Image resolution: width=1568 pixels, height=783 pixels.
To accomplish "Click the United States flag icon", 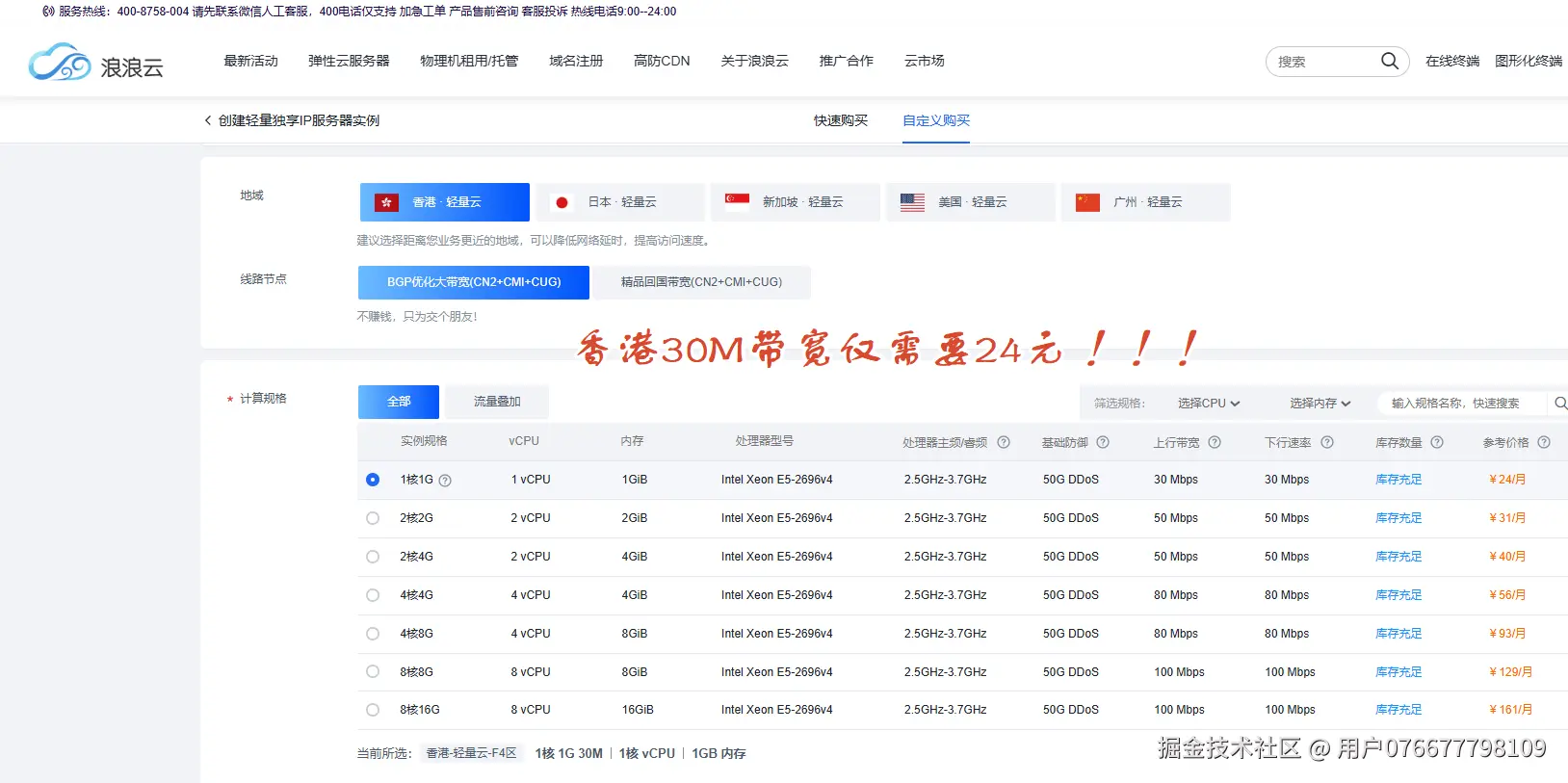I will coord(912,202).
